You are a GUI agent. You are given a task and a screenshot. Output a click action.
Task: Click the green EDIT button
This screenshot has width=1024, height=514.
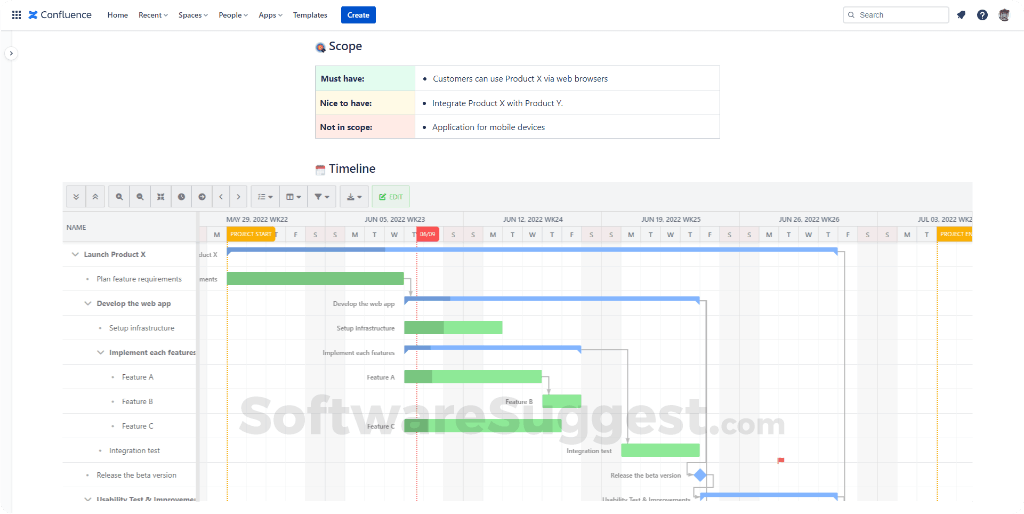click(x=391, y=197)
